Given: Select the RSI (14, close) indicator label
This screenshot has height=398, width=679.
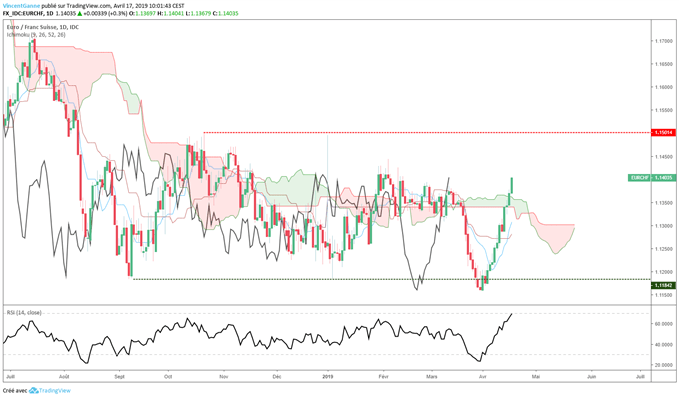Looking at the screenshot, I should pos(24,312).
